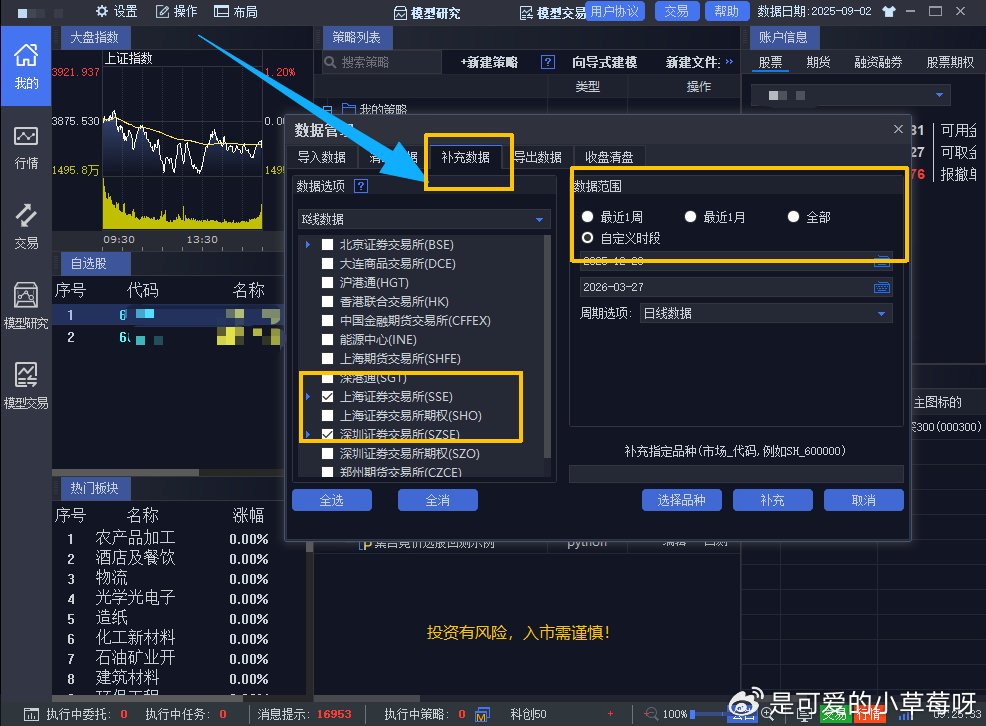Expand the account selector dropdown

(940, 95)
